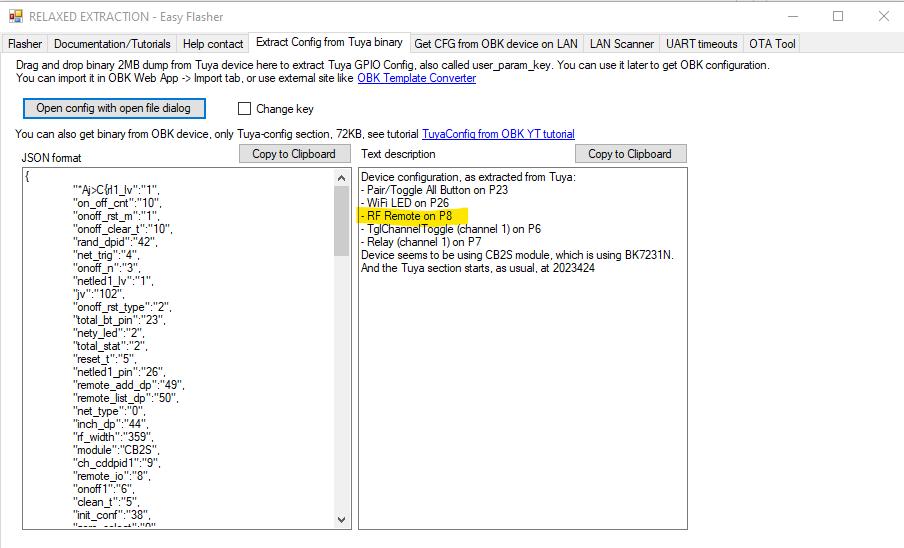Image resolution: width=904 pixels, height=548 pixels.
Task: Click Tuya section starts at 2023424 line
Action: click(x=478, y=268)
